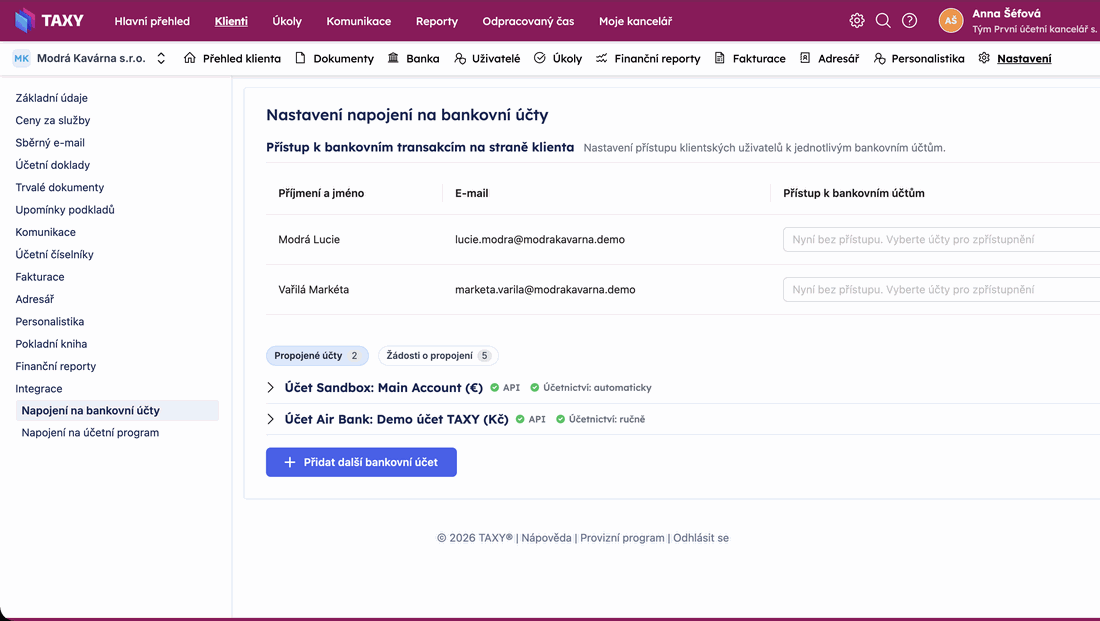The width and height of the screenshot is (1100, 621).
Task: Click email marketa.varila@modrakavarna.demo
Action: click(545, 289)
